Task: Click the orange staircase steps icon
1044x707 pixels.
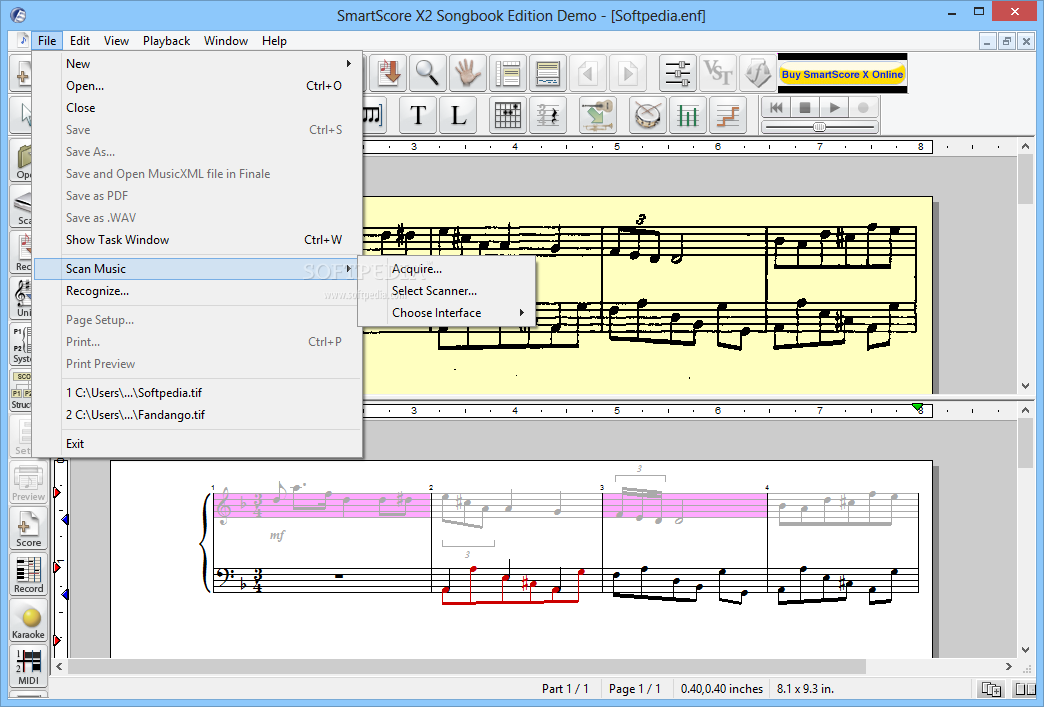Action: [728, 115]
